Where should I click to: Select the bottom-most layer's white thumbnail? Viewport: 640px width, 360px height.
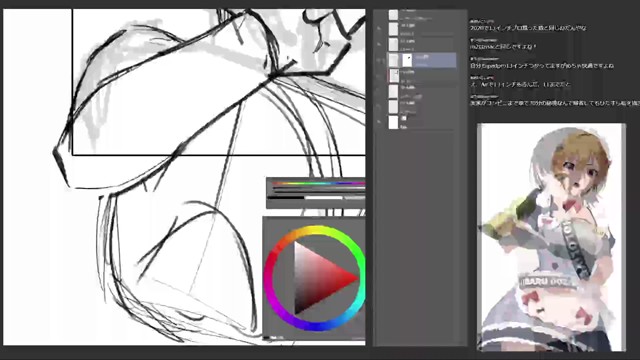[x=393, y=122]
